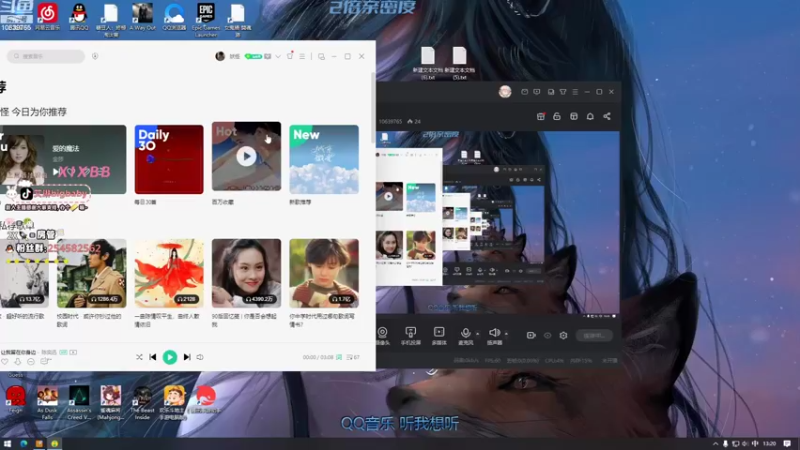Expand the system tray hidden icons chevron
This screenshot has width=800, height=450.
pos(715,444)
